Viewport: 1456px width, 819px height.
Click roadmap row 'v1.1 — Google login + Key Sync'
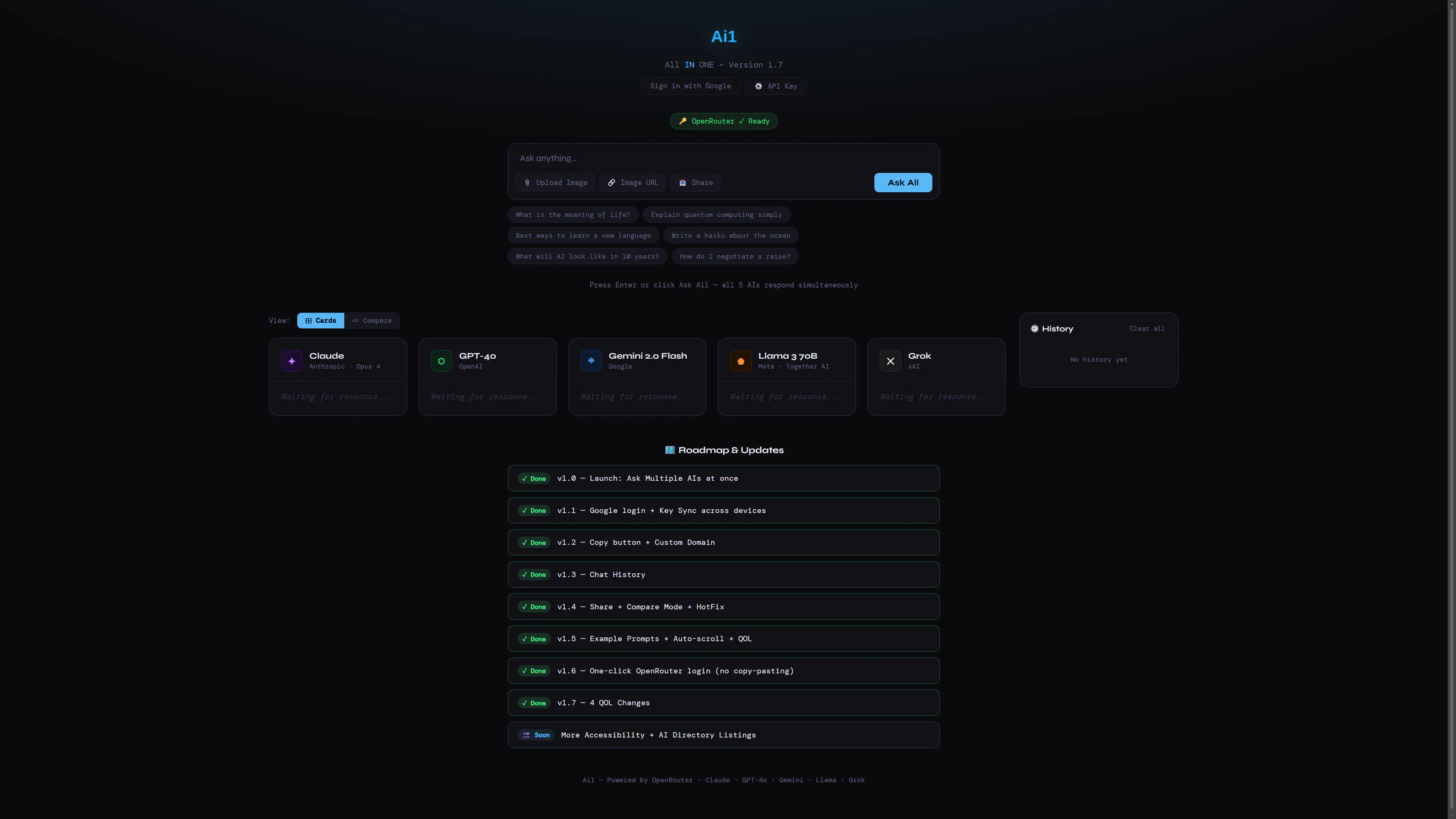(x=723, y=510)
